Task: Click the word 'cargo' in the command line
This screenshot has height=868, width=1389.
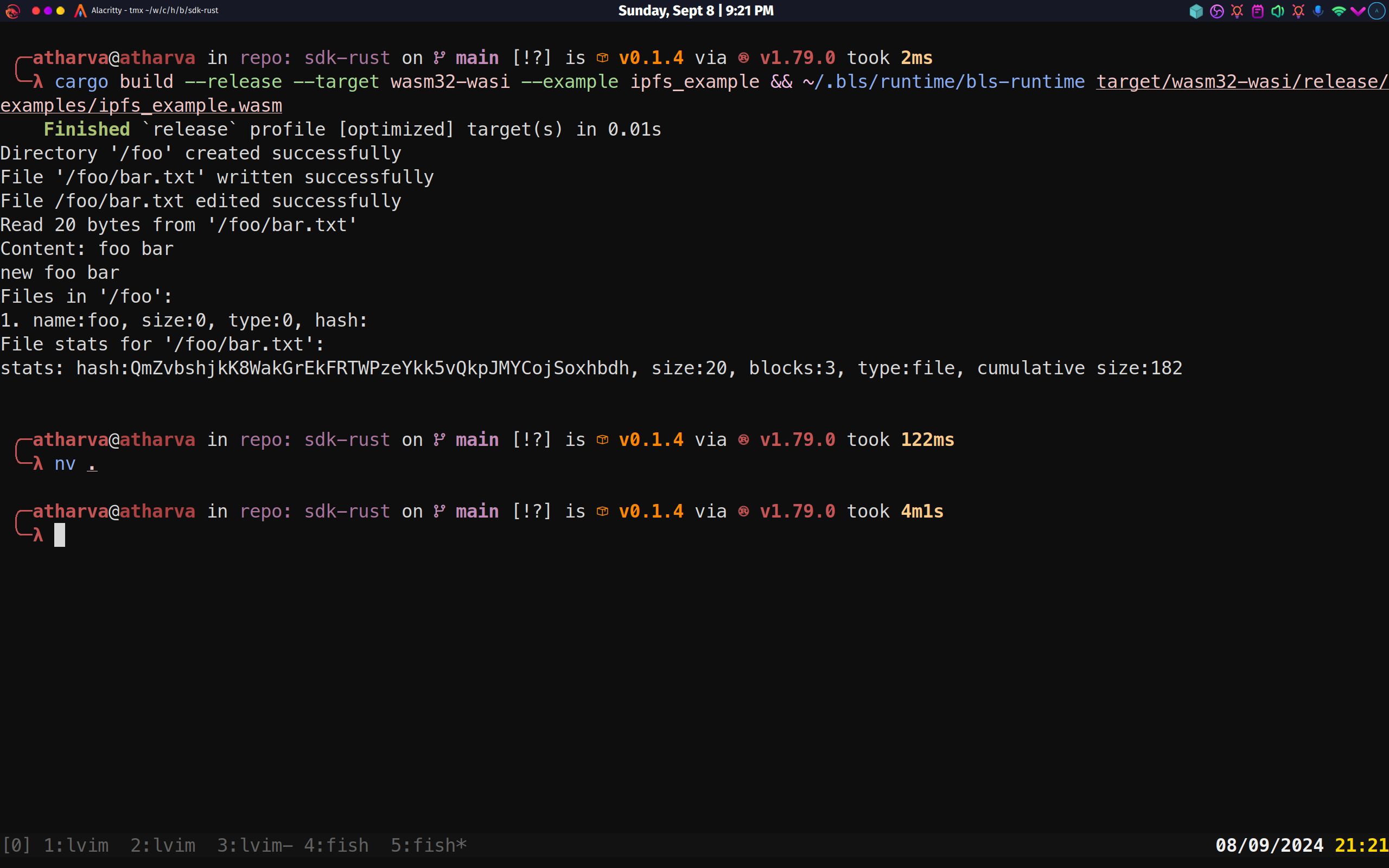Action: pyautogui.click(x=81, y=81)
